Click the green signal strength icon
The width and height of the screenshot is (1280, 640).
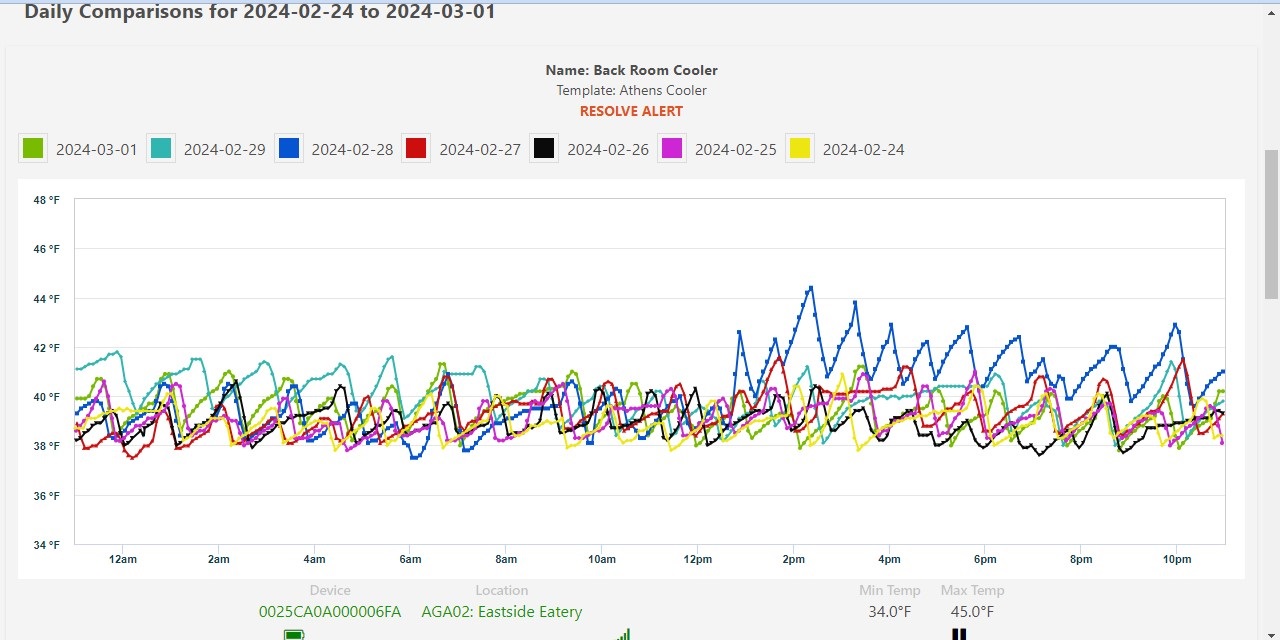[x=624, y=634]
